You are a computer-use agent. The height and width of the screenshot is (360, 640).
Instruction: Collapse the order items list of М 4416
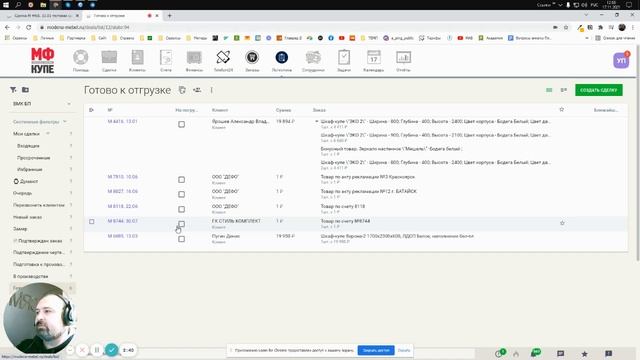(x=316, y=121)
